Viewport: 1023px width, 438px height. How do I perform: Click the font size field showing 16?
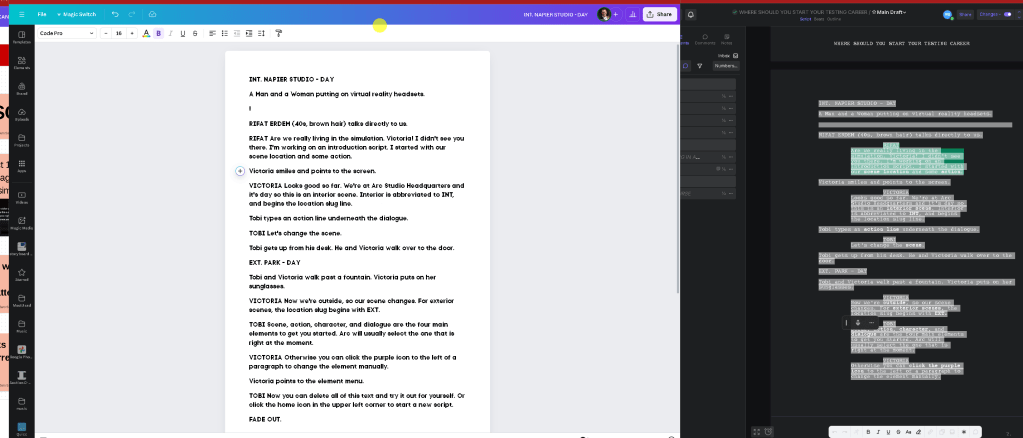[x=119, y=33]
